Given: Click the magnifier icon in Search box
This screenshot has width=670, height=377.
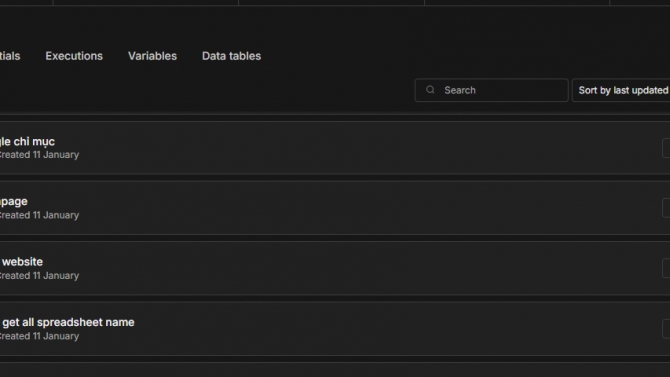Looking at the screenshot, I should 430,90.
